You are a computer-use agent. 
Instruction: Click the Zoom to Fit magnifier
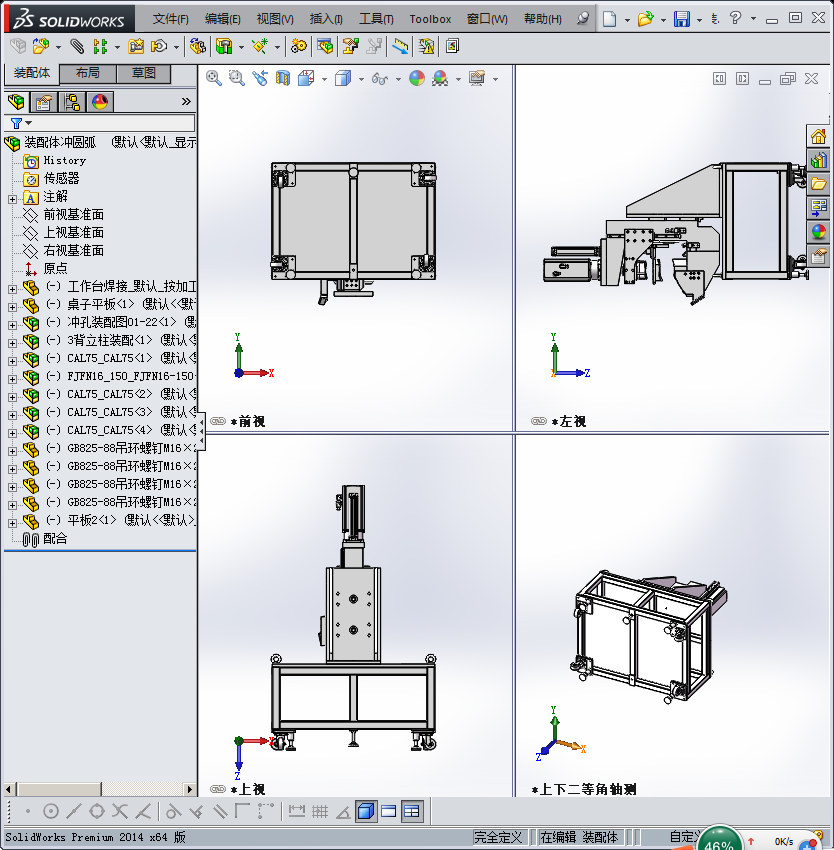tap(214, 79)
